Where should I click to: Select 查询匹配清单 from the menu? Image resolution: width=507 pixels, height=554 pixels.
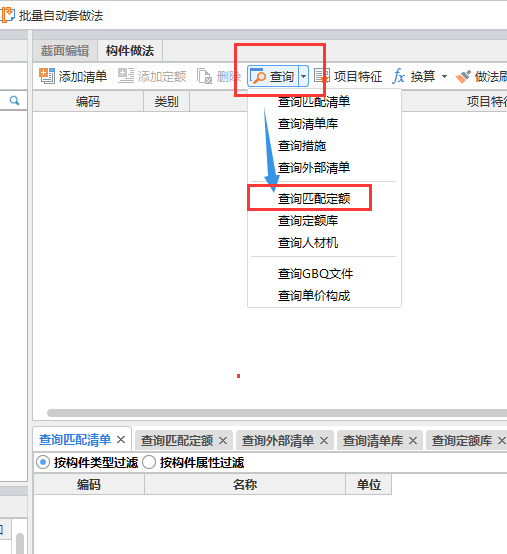tap(314, 102)
